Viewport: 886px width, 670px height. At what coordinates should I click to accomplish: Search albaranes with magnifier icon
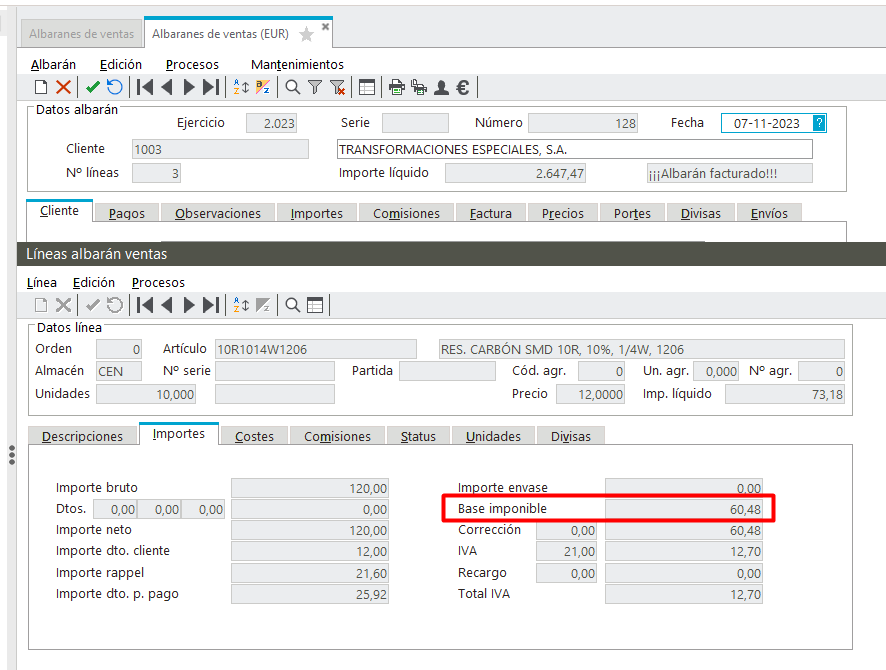(x=293, y=87)
